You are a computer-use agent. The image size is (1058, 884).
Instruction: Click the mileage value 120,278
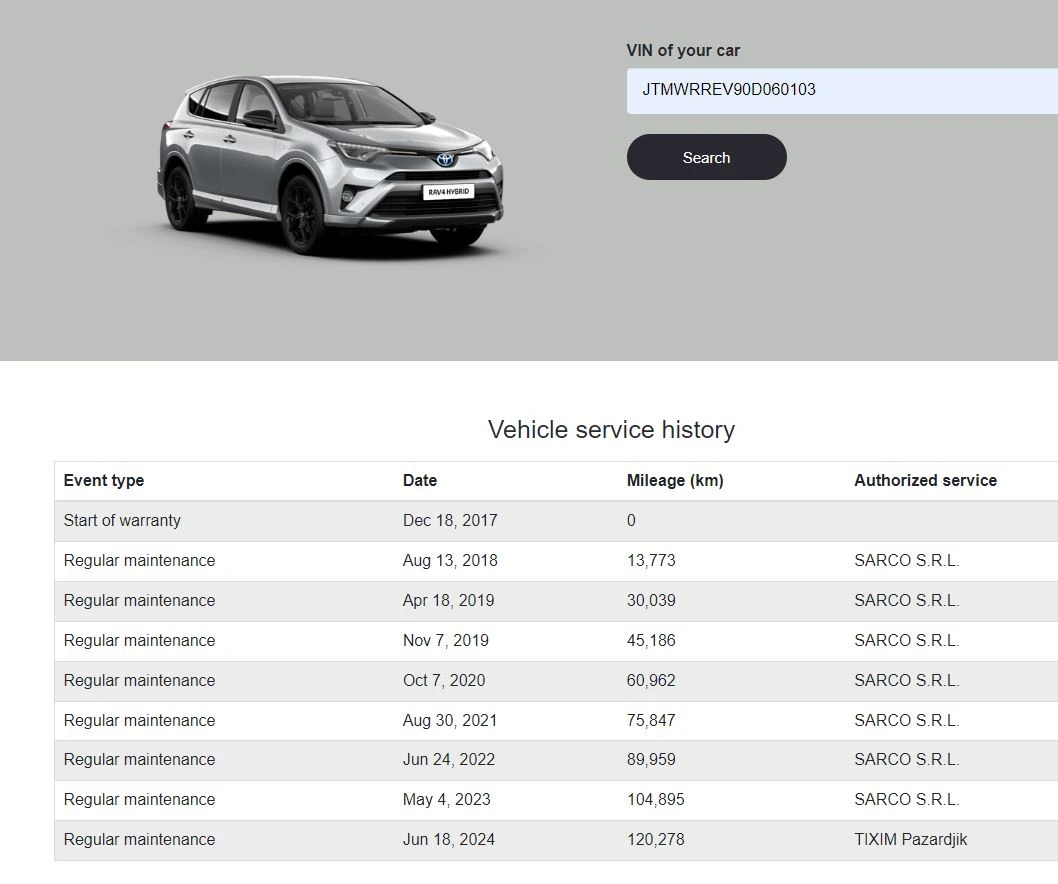(655, 840)
